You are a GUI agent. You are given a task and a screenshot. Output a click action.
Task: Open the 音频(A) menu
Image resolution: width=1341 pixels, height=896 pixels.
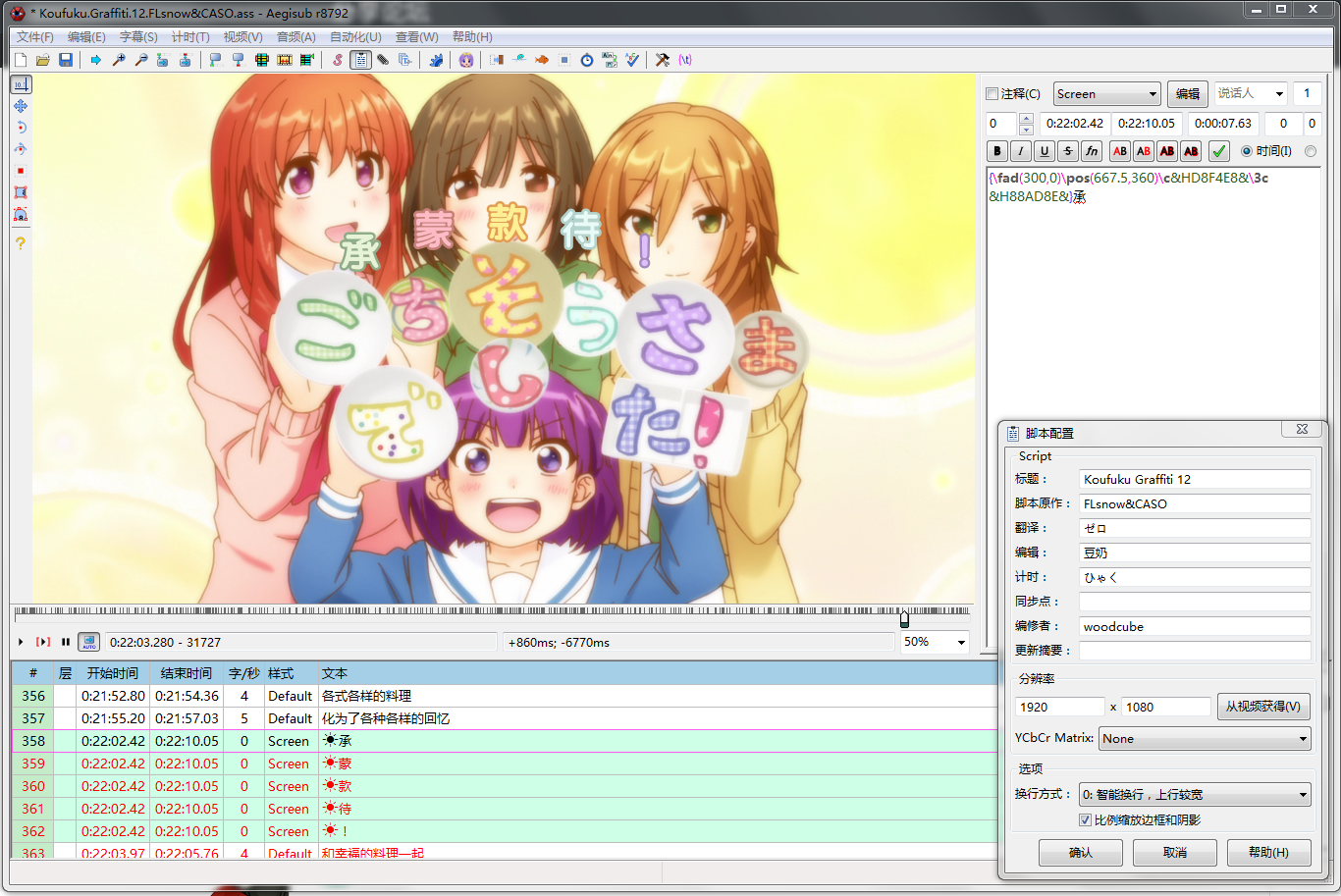[295, 37]
